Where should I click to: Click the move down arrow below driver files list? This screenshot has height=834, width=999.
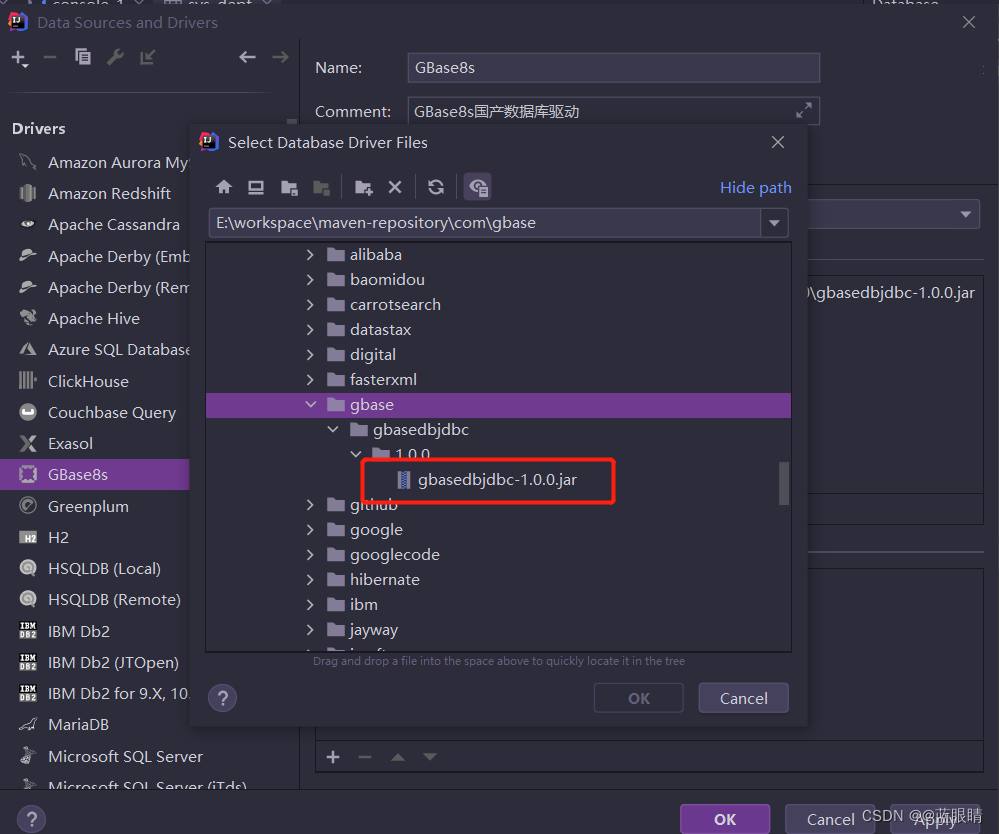tap(430, 757)
